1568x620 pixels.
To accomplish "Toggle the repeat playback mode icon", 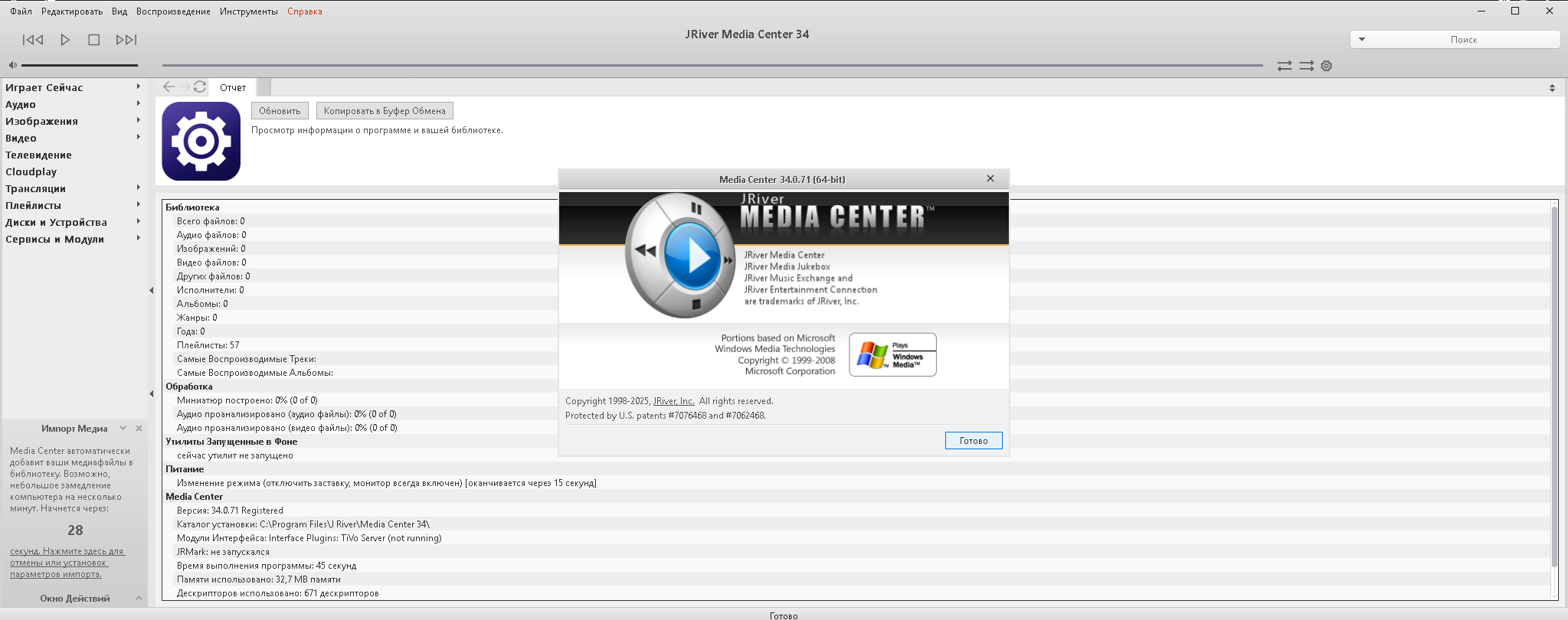I will tap(1285, 66).
